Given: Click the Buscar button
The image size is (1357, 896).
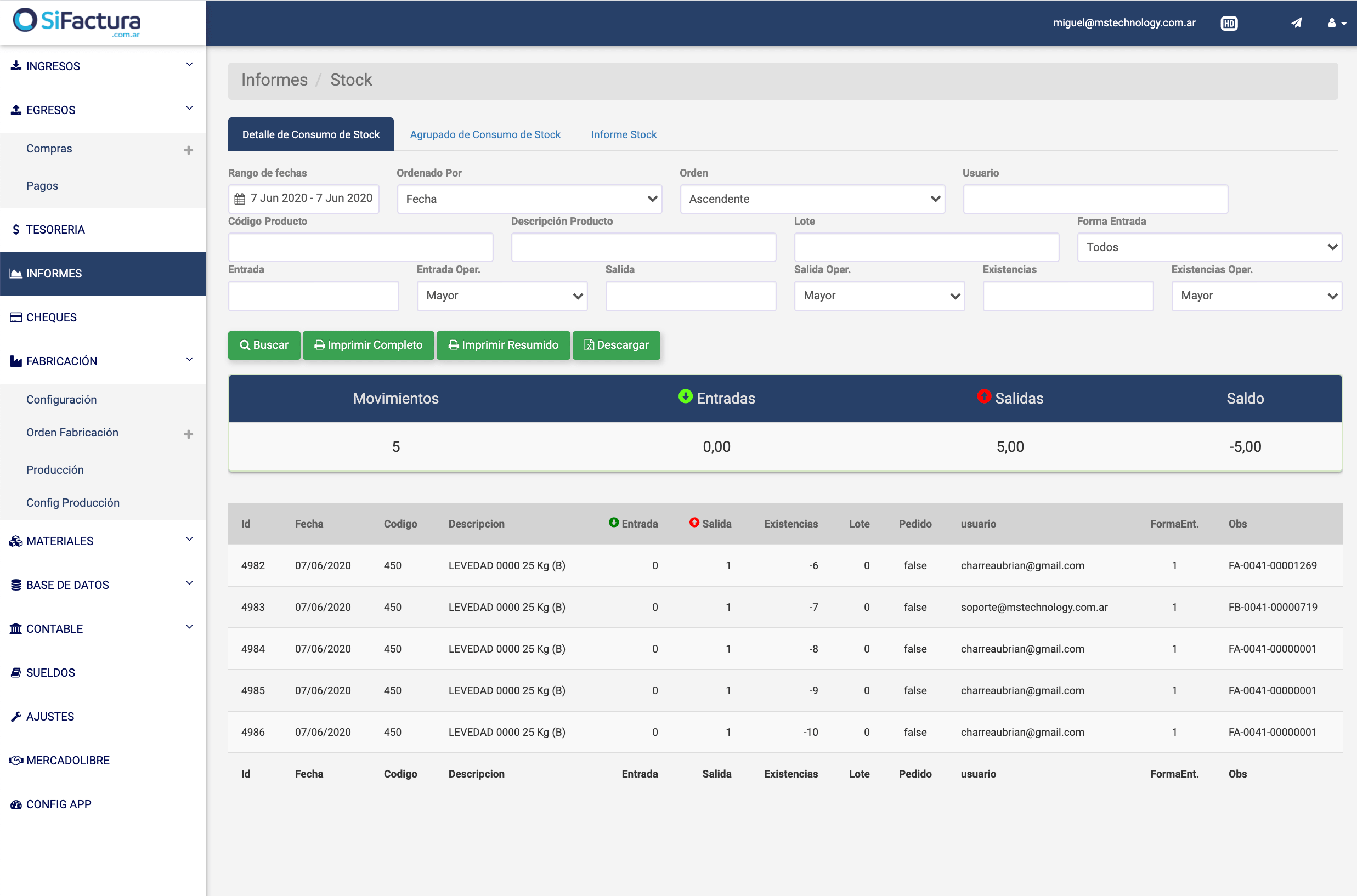Looking at the screenshot, I should (263, 345).
